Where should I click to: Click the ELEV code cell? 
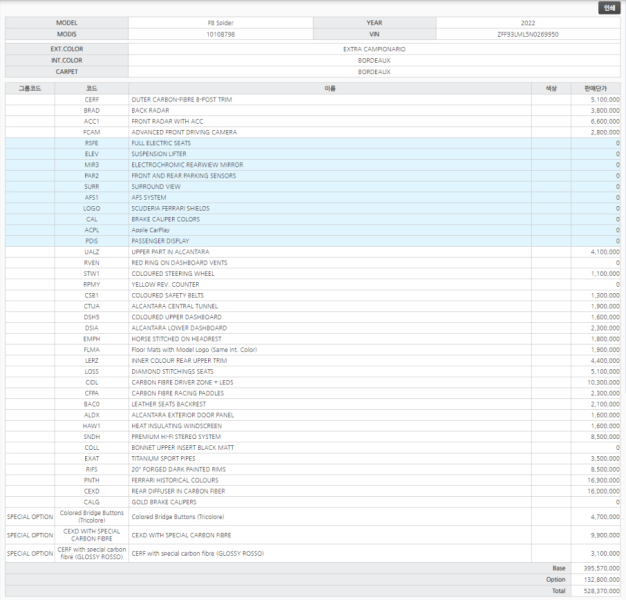click(x=91, y=154)
